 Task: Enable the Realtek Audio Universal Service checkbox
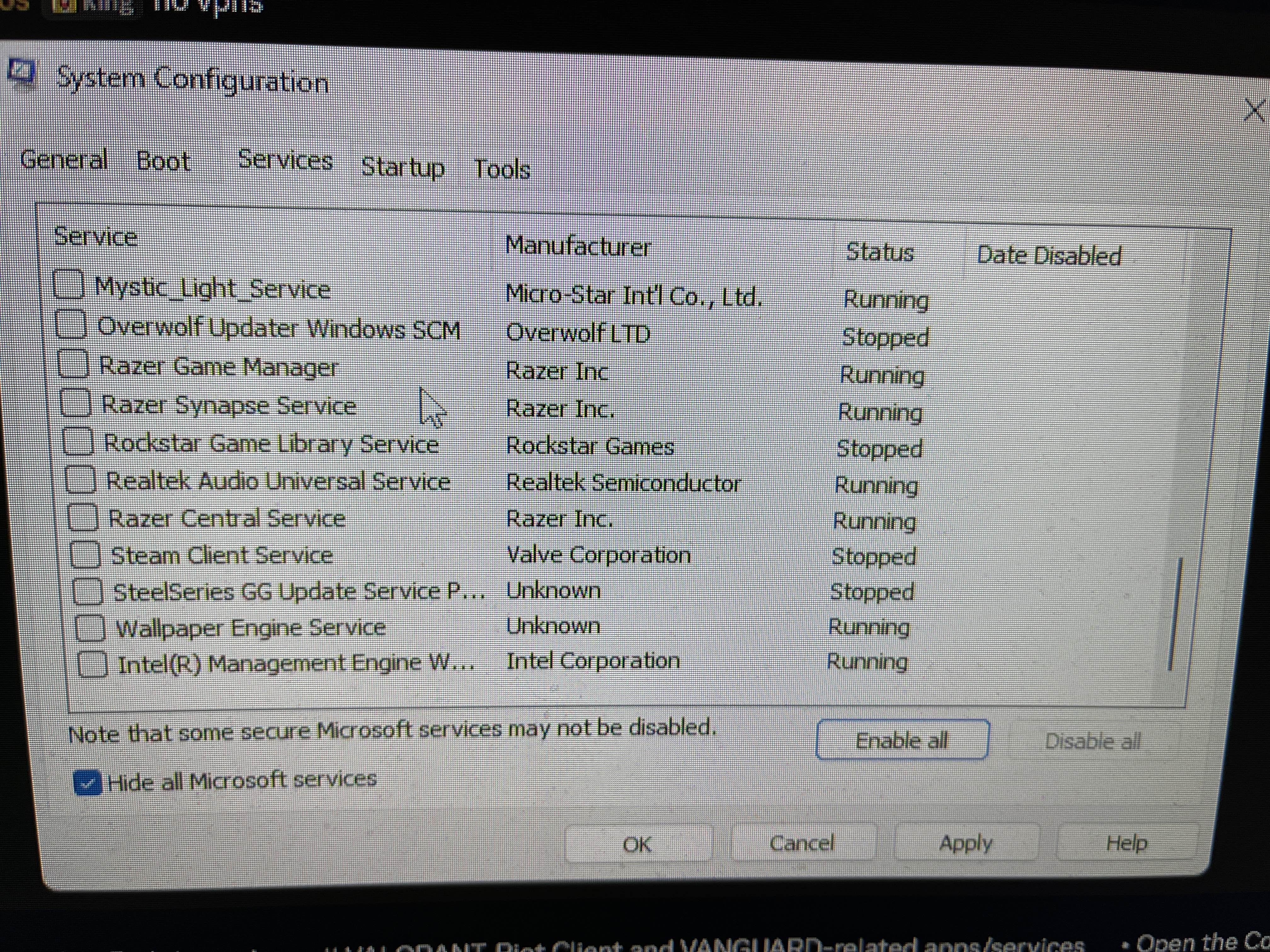tap(80, 480)
